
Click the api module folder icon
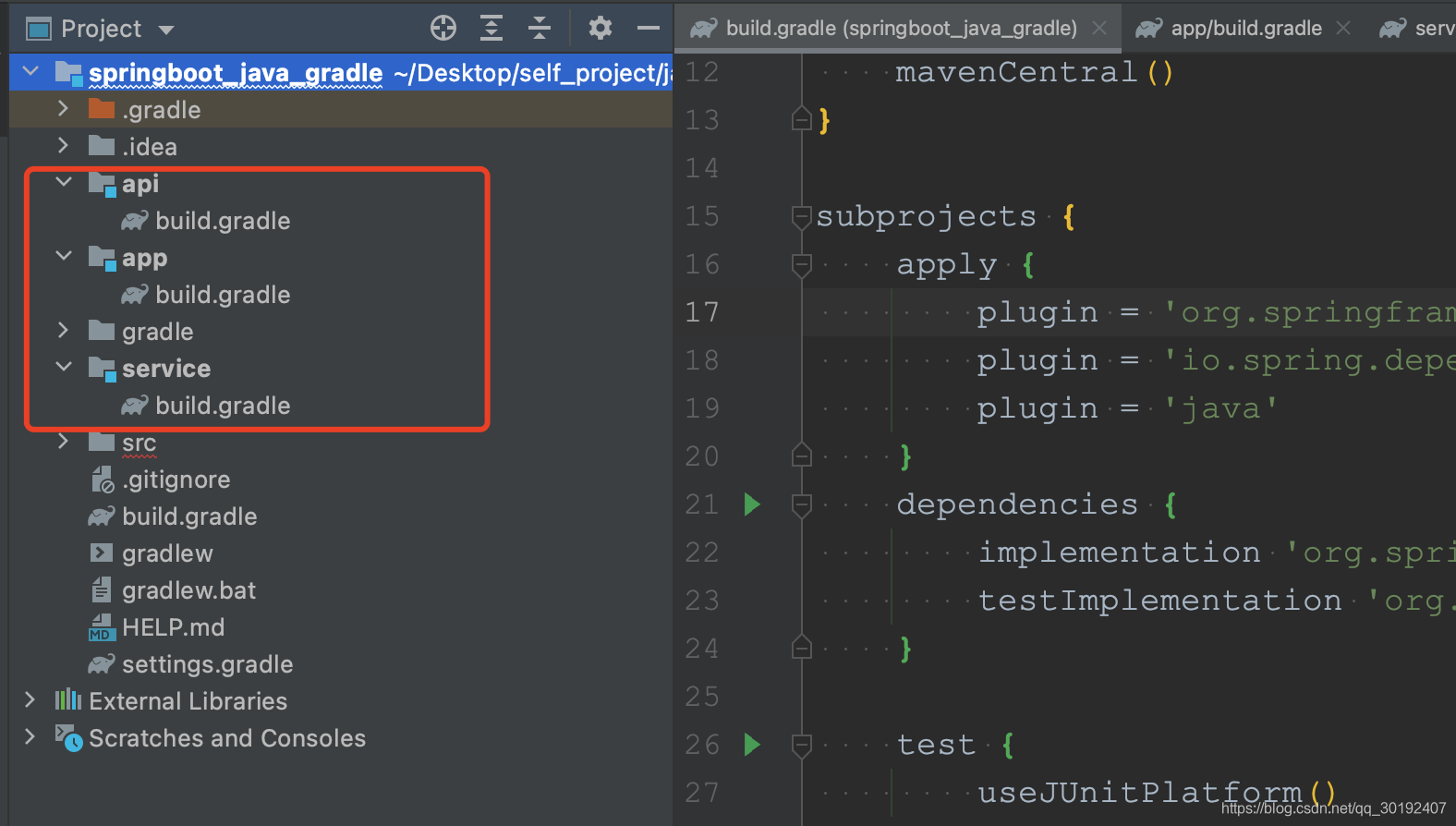click(x=102, y=184)
